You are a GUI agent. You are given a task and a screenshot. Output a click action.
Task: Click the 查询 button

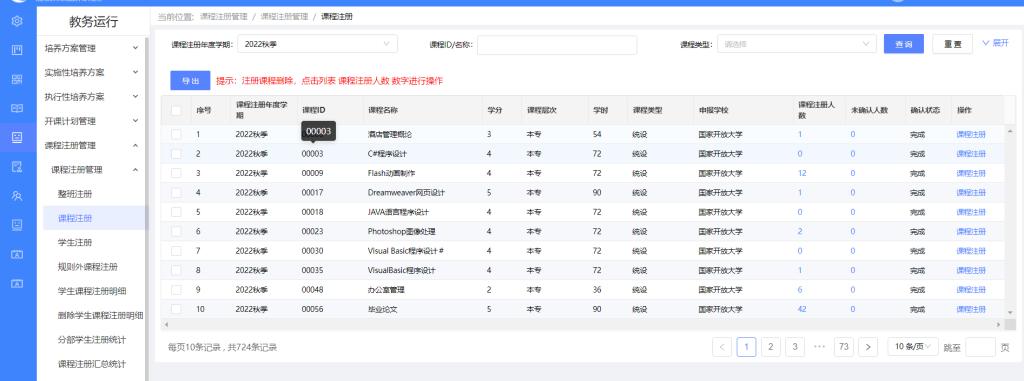click(903, 44)
